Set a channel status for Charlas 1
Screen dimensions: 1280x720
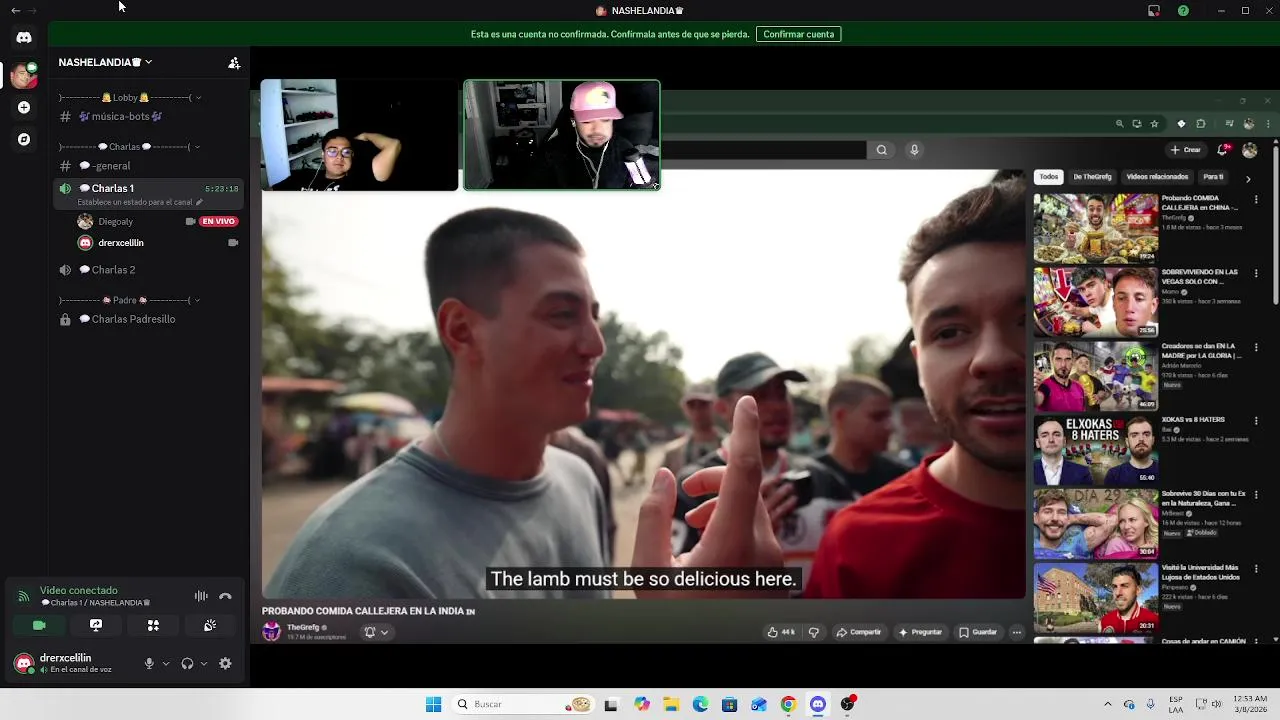(140, 202)
